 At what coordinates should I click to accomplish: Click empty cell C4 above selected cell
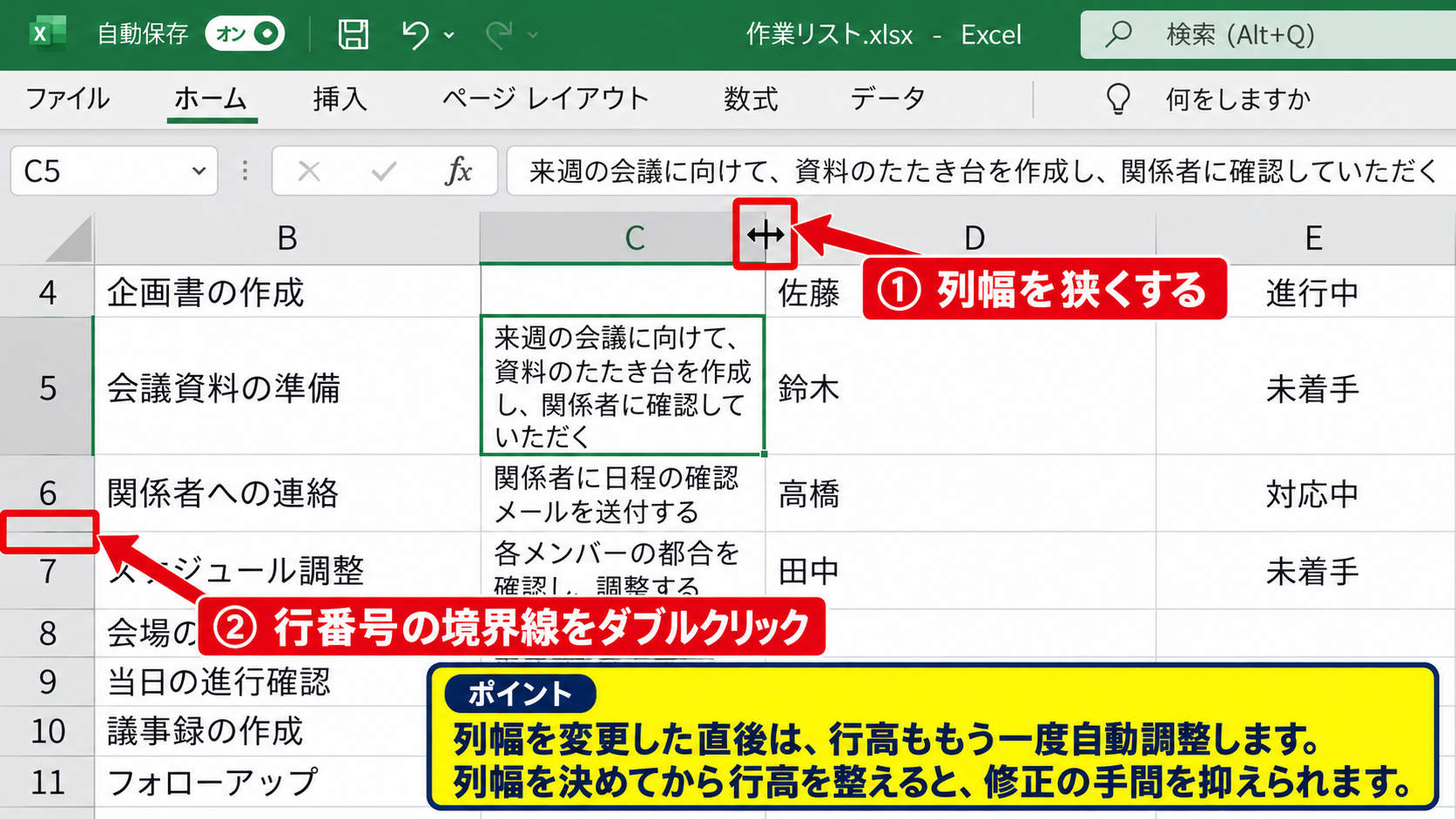(623, 292)
